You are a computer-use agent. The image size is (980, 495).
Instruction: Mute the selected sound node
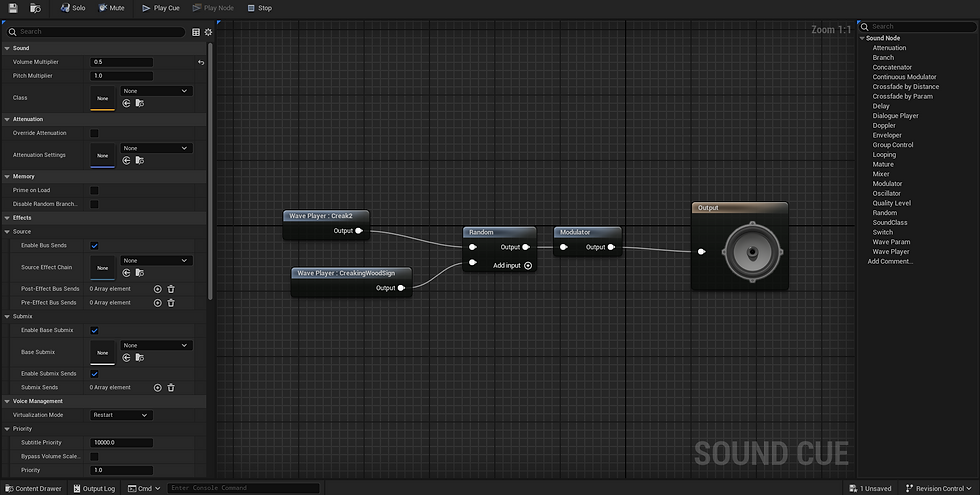click(x=111, y=8)
